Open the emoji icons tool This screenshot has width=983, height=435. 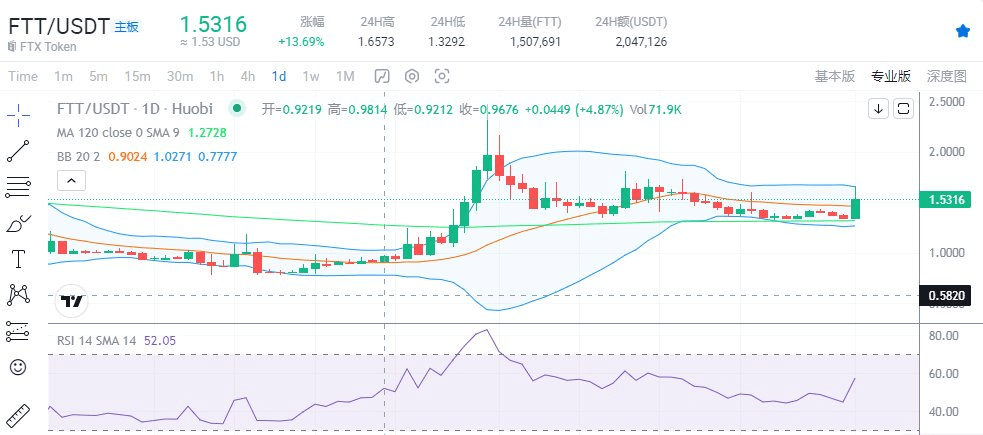click(x=18, y=367)
